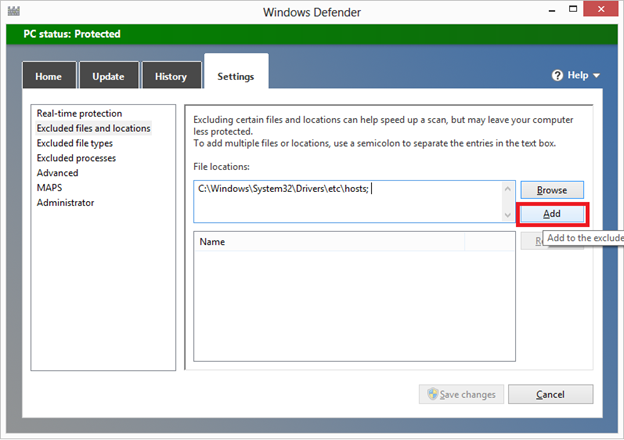Open Excluded processes settings

pyautogui.click(x=76, y=158)
